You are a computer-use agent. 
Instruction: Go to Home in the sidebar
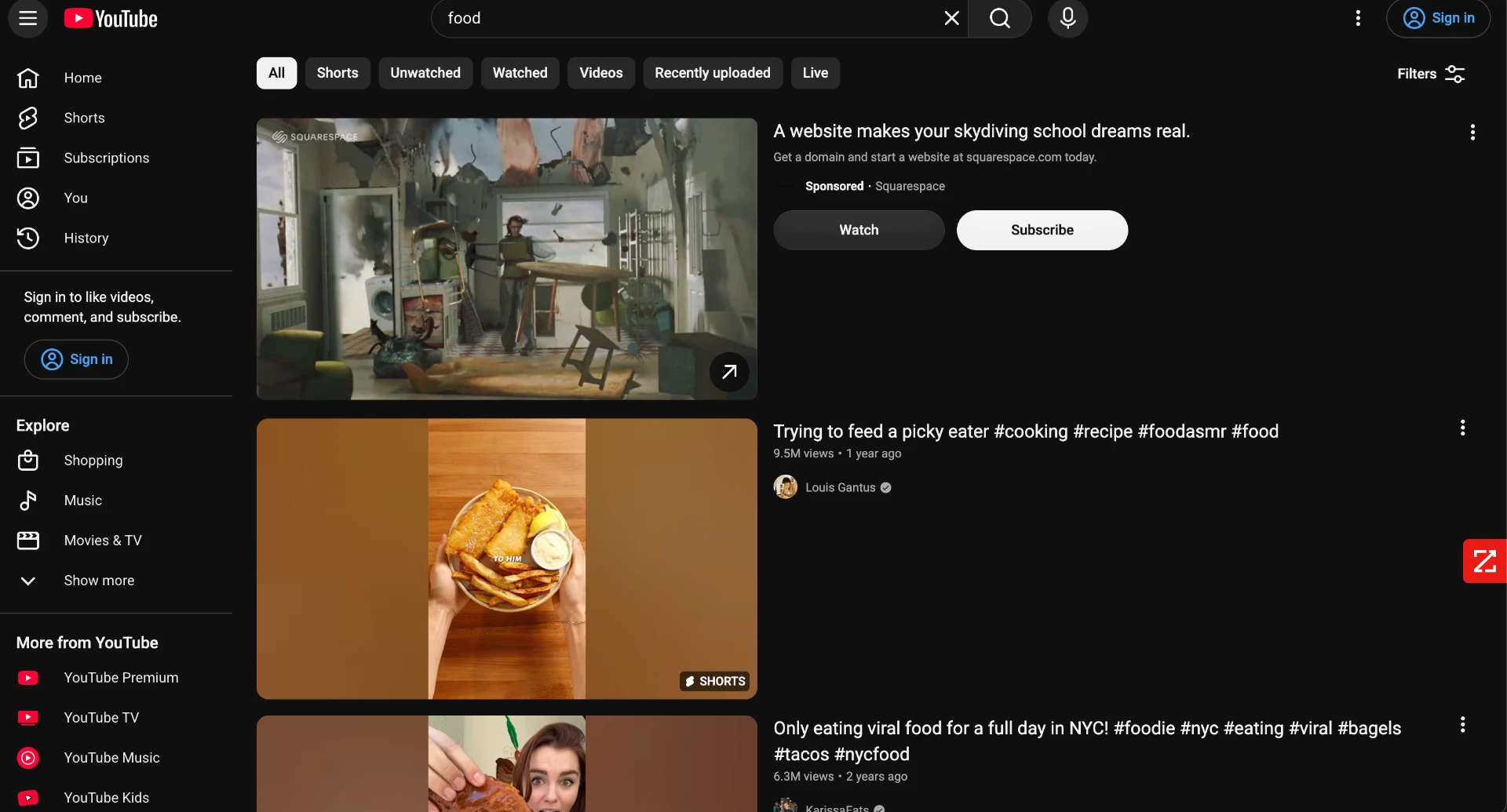pos(116,78)
